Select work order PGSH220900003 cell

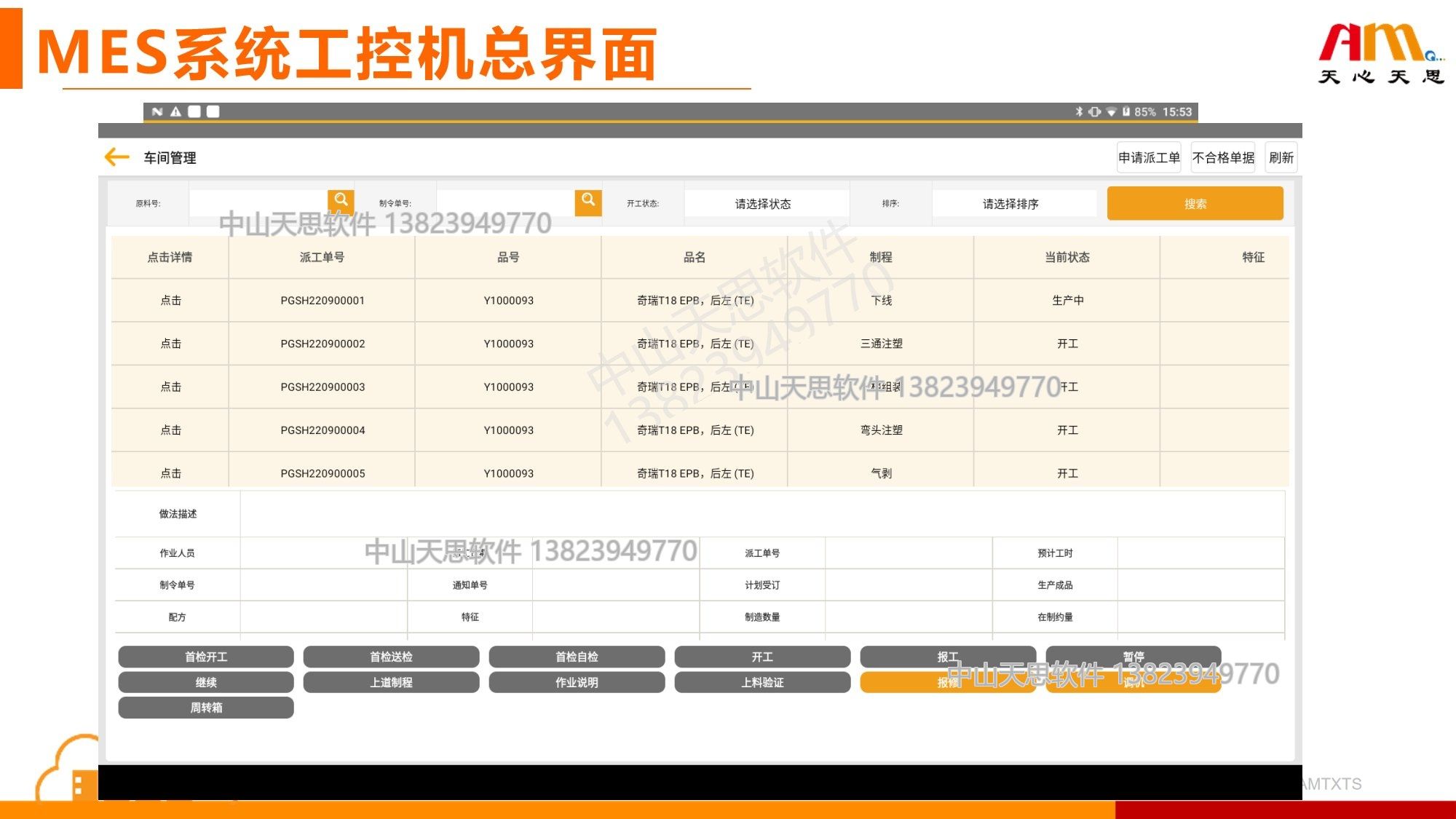click(x=323, y=387)
